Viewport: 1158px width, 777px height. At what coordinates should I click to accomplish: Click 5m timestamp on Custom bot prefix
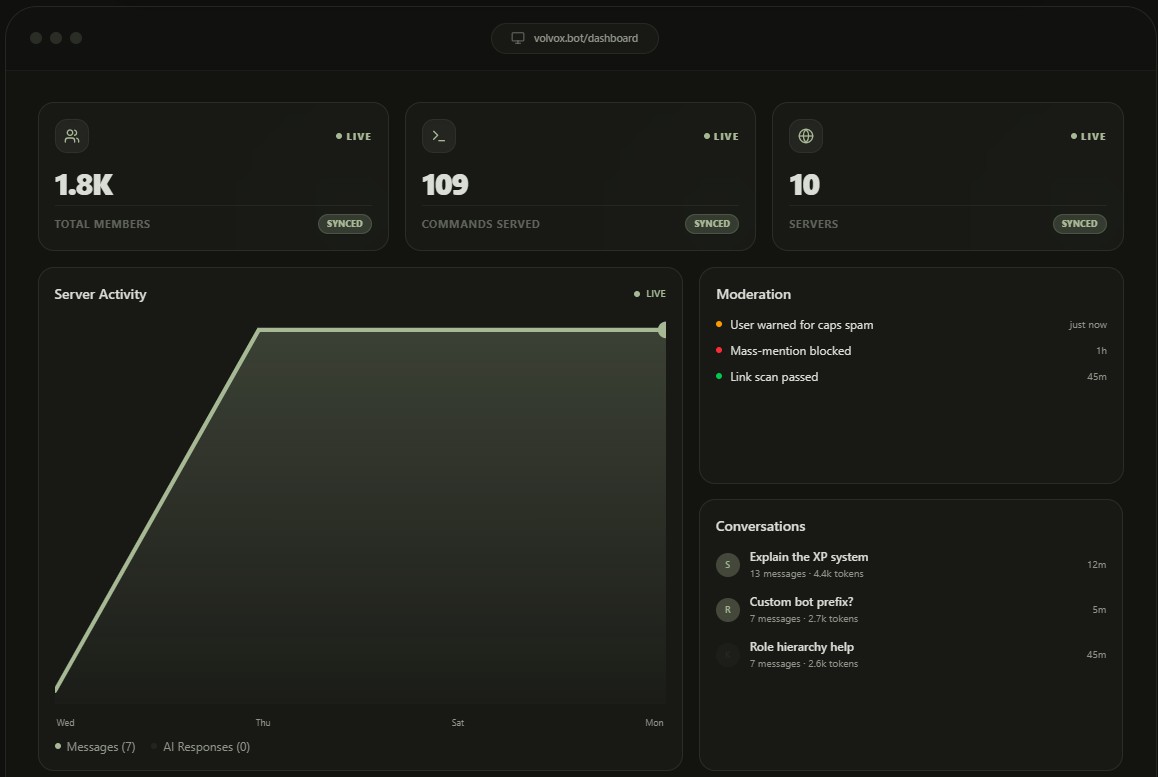(x=1099, y=609)
